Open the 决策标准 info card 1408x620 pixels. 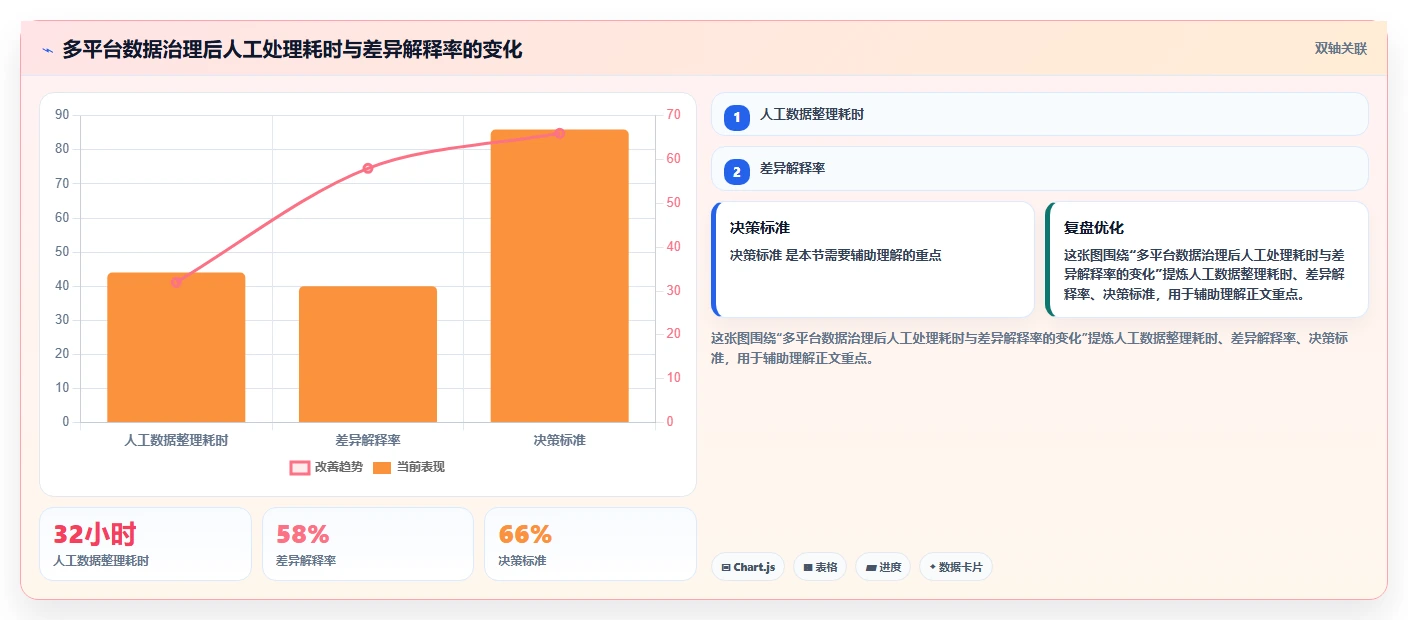pyautogui.click(x=873, y=260)
